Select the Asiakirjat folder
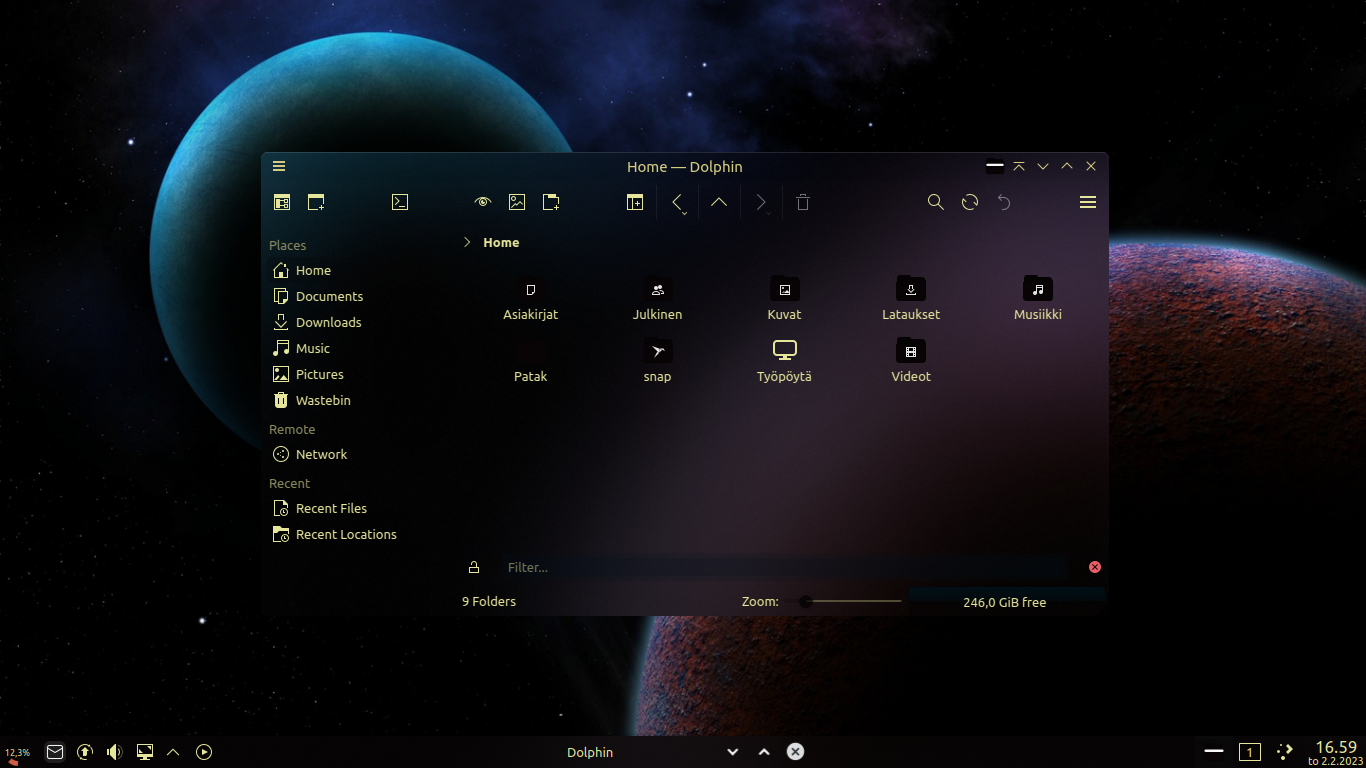 [531, 298]
